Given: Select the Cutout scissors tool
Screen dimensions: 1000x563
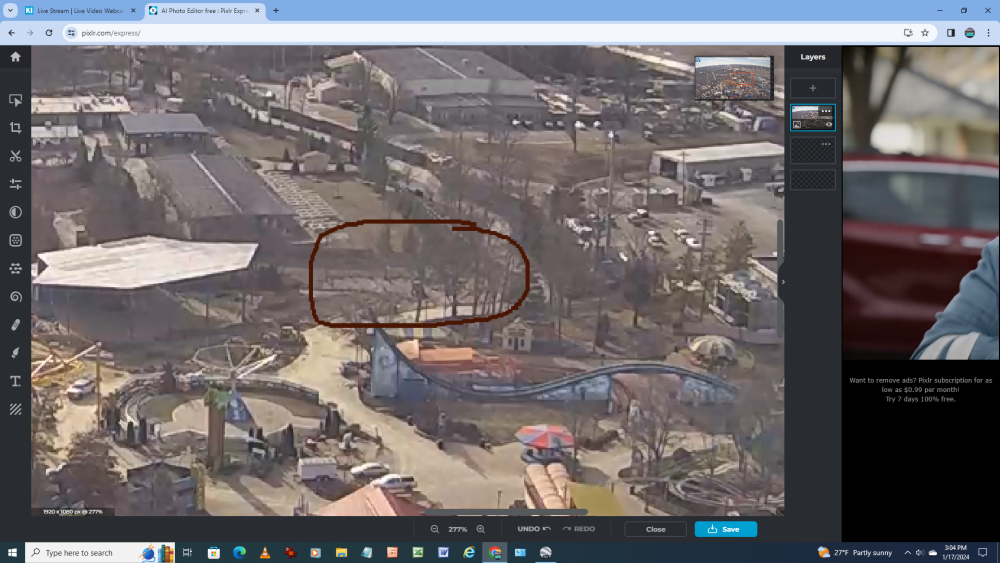Looking at the screenshot, I should [15, 156].
